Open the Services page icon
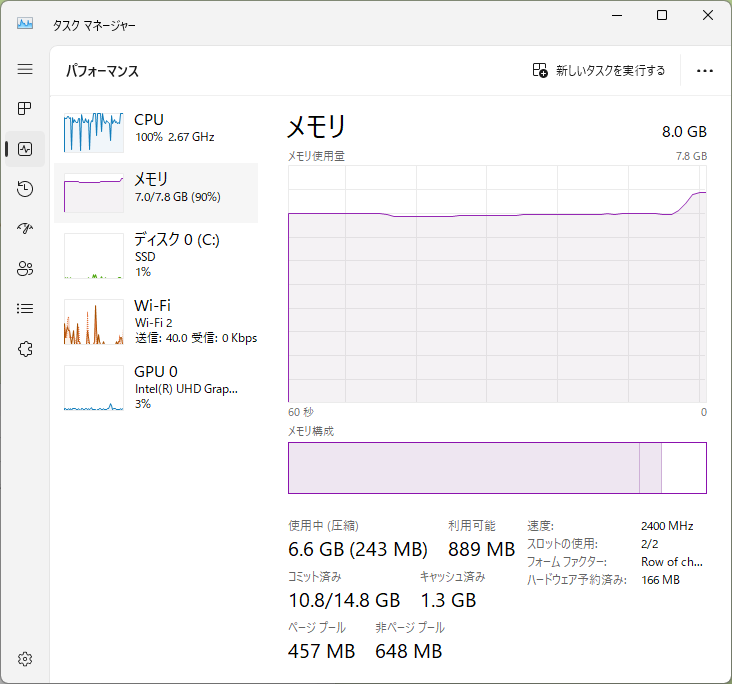Viewport: 732px width, 684px height. [25, 349]
